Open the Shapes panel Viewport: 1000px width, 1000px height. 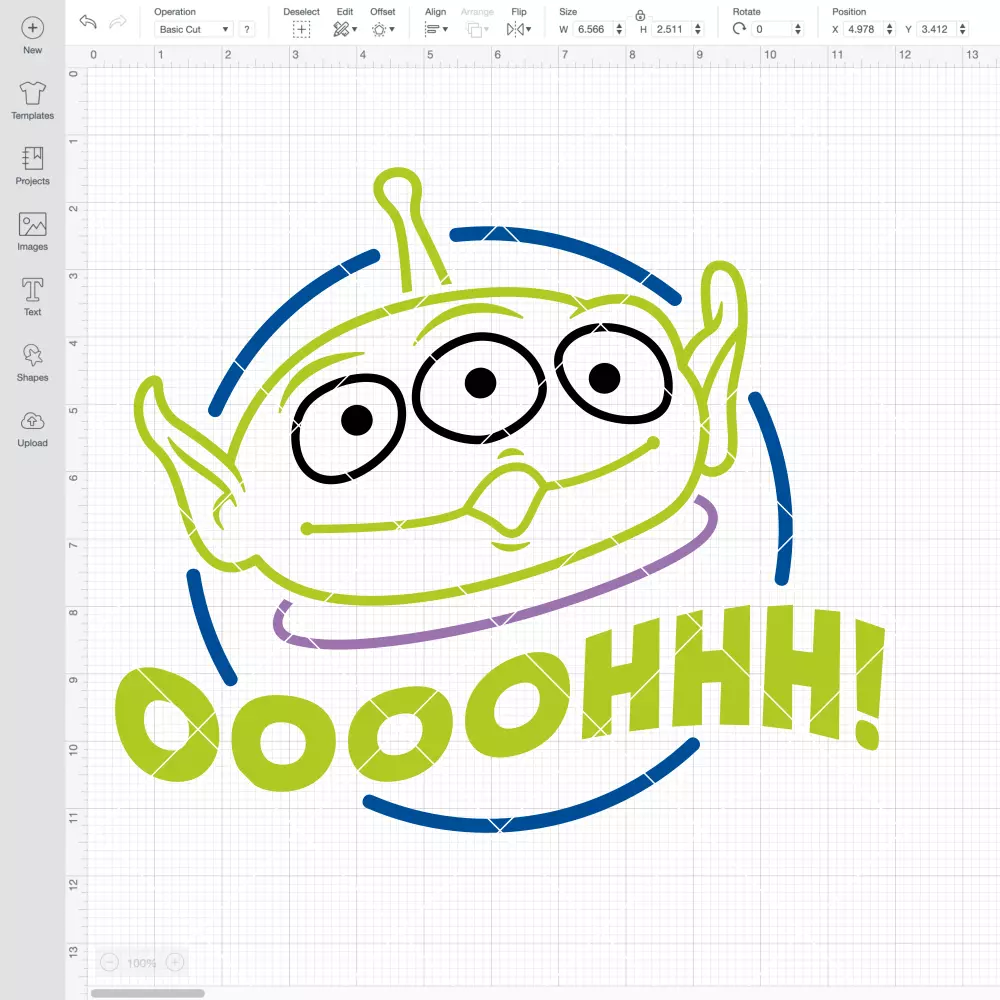click(33, 355)
